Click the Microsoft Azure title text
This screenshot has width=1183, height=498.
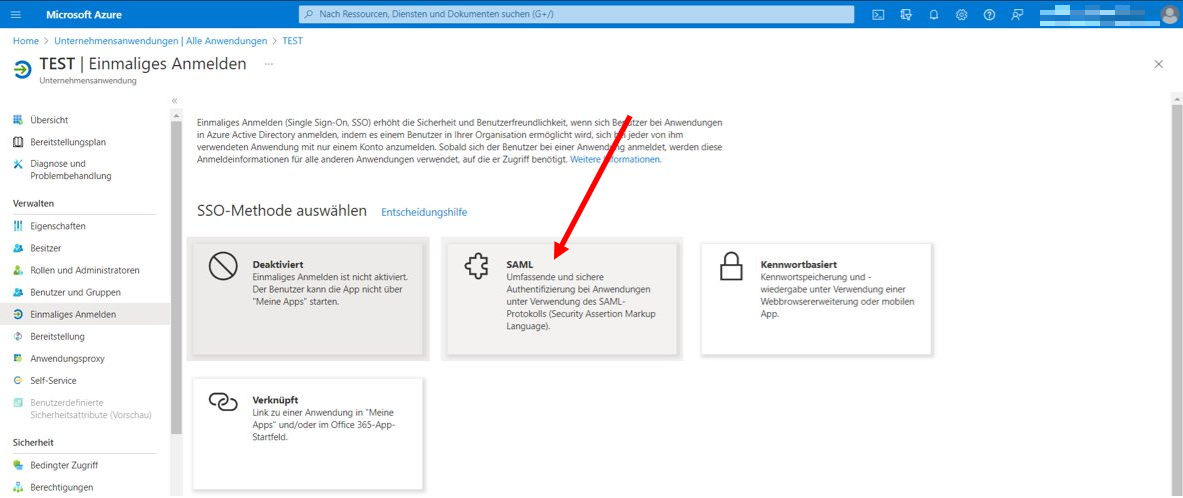(84, 14)
